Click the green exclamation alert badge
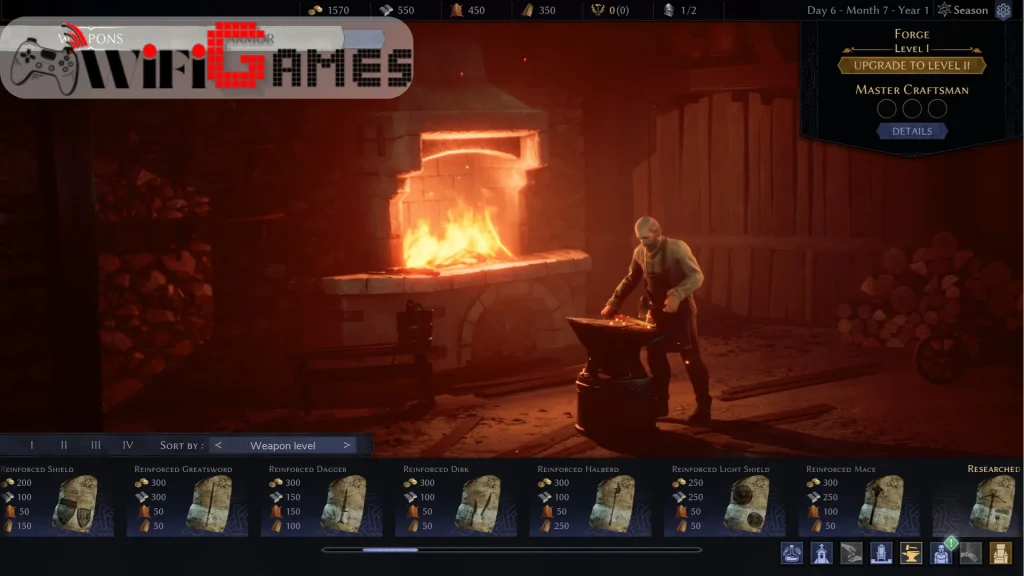Screen dimensions: 1024x576 click(x=952, y=542)
